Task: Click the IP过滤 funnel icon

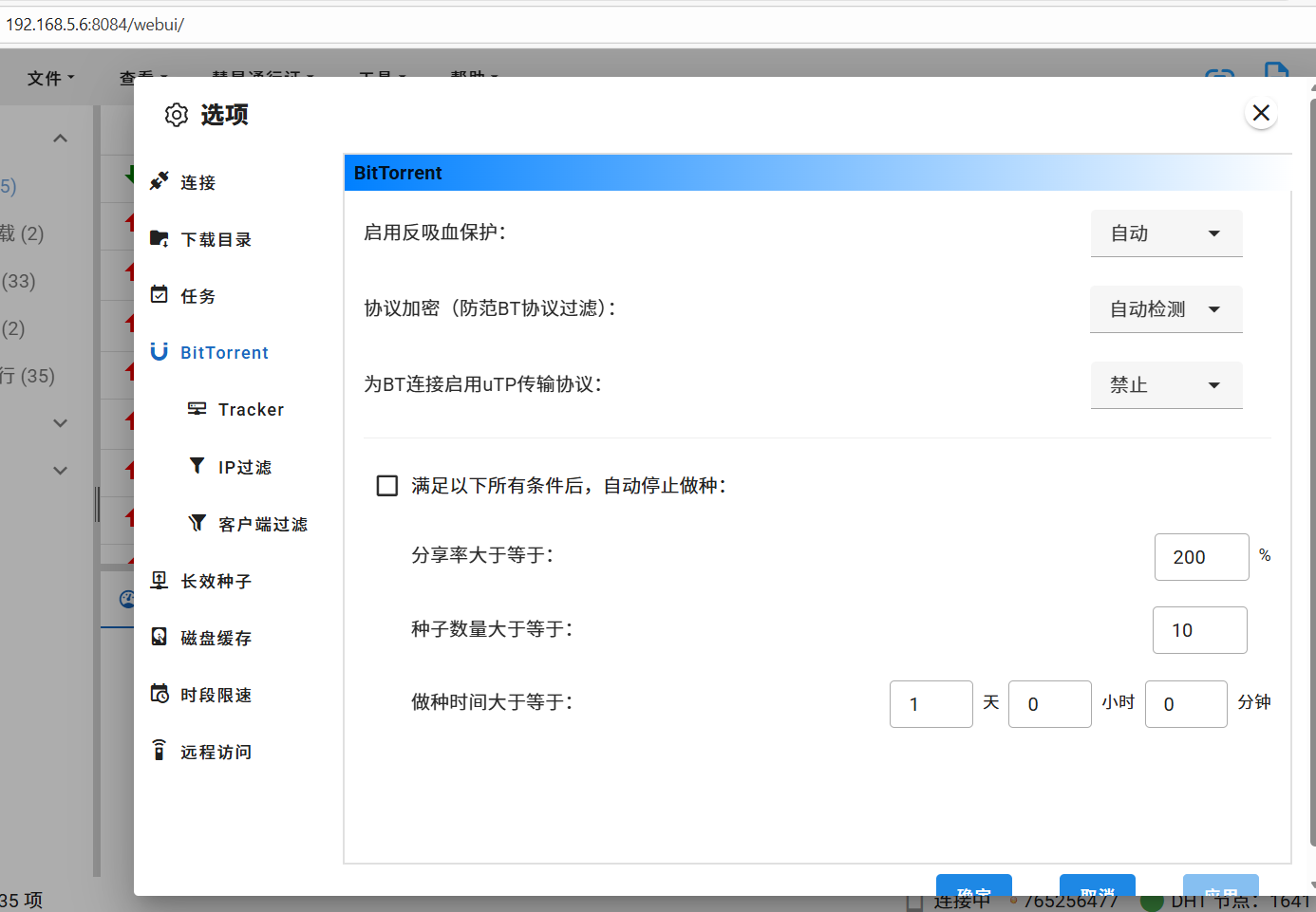Action: pos(197,466)
